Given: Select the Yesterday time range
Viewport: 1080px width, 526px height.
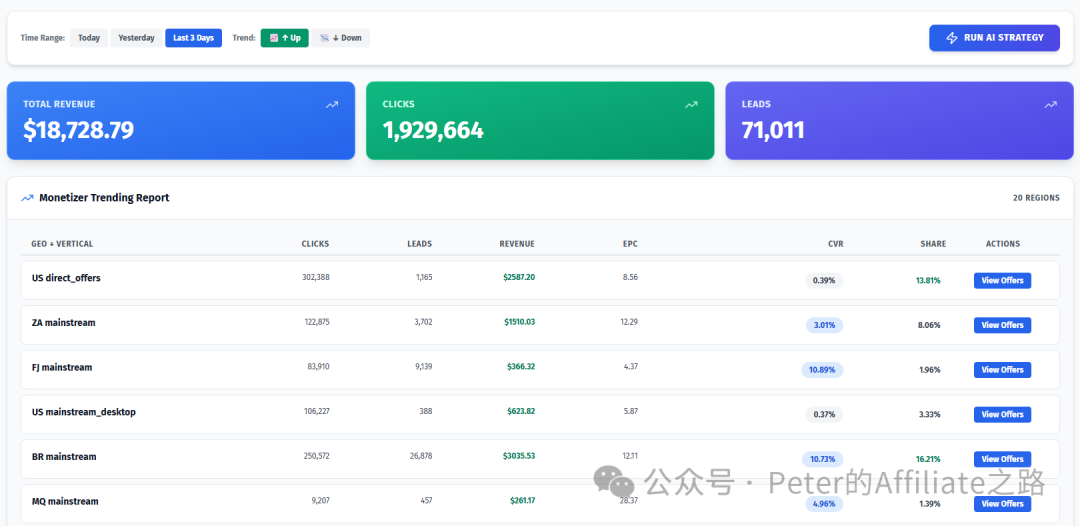Looking at the screenshot, I should coord(136,38).
